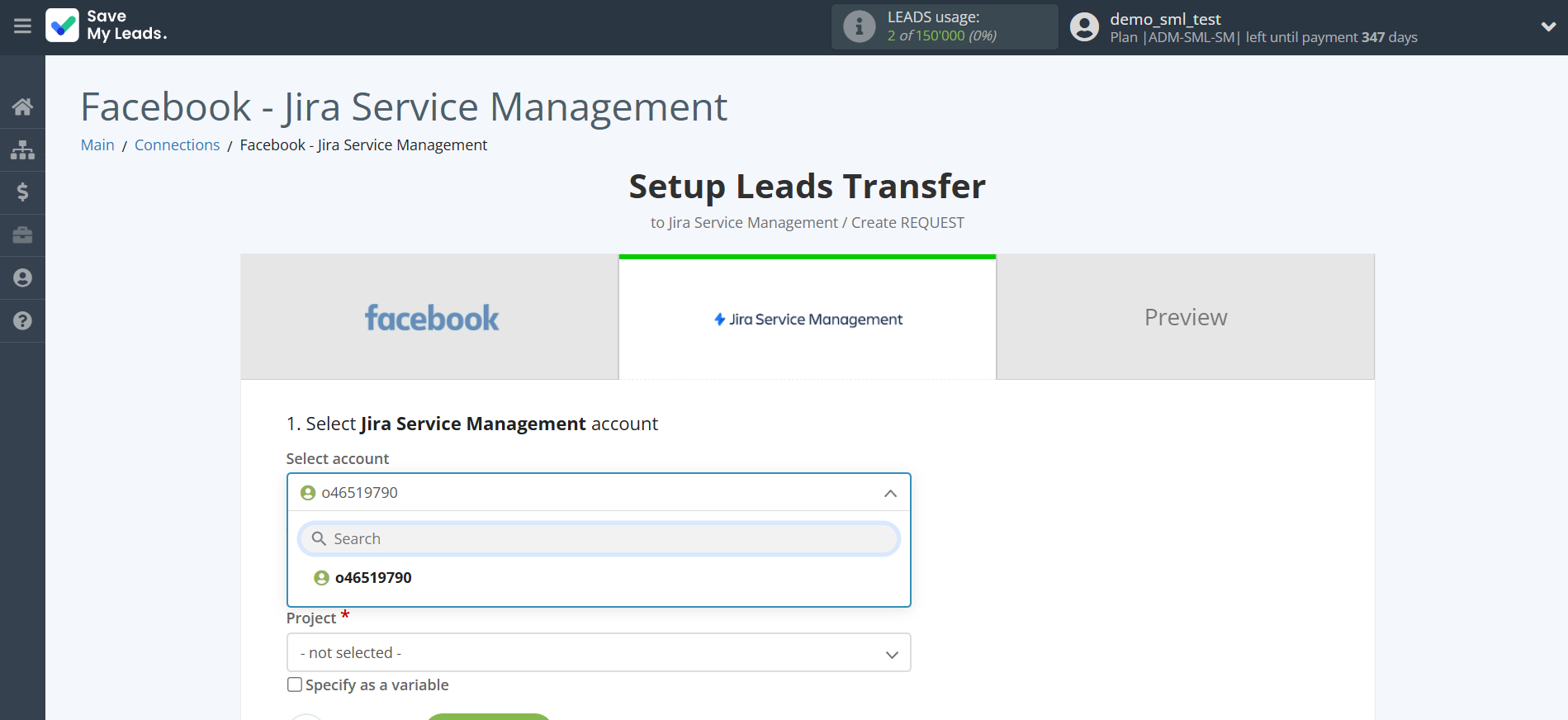Follow the Main breadcrumb link
The width and height of the screenshot is (1568, 720).
97,145
